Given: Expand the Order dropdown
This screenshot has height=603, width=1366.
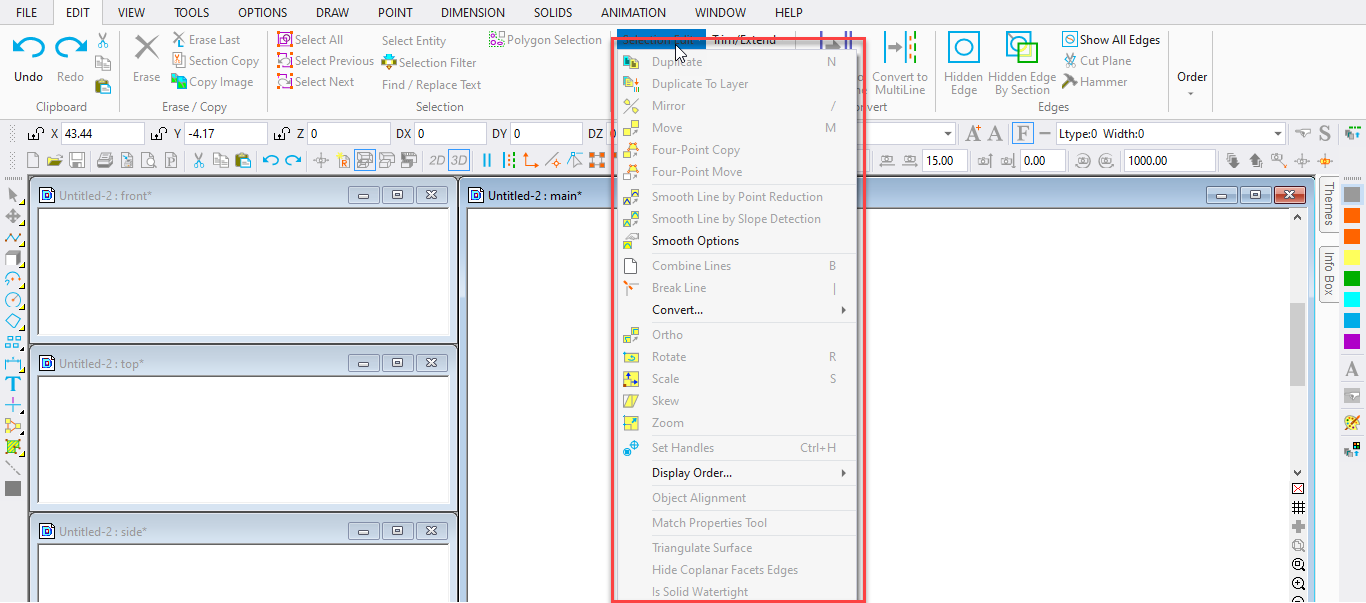Looking at the screenshot, I should 1191,83.
